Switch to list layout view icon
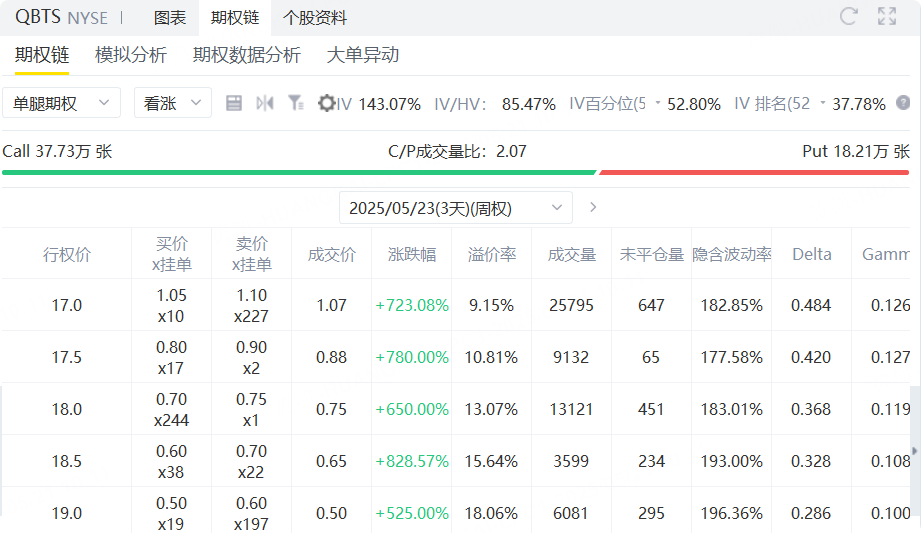Viewport: 921px width, 533px height. (x=234, y=103)
